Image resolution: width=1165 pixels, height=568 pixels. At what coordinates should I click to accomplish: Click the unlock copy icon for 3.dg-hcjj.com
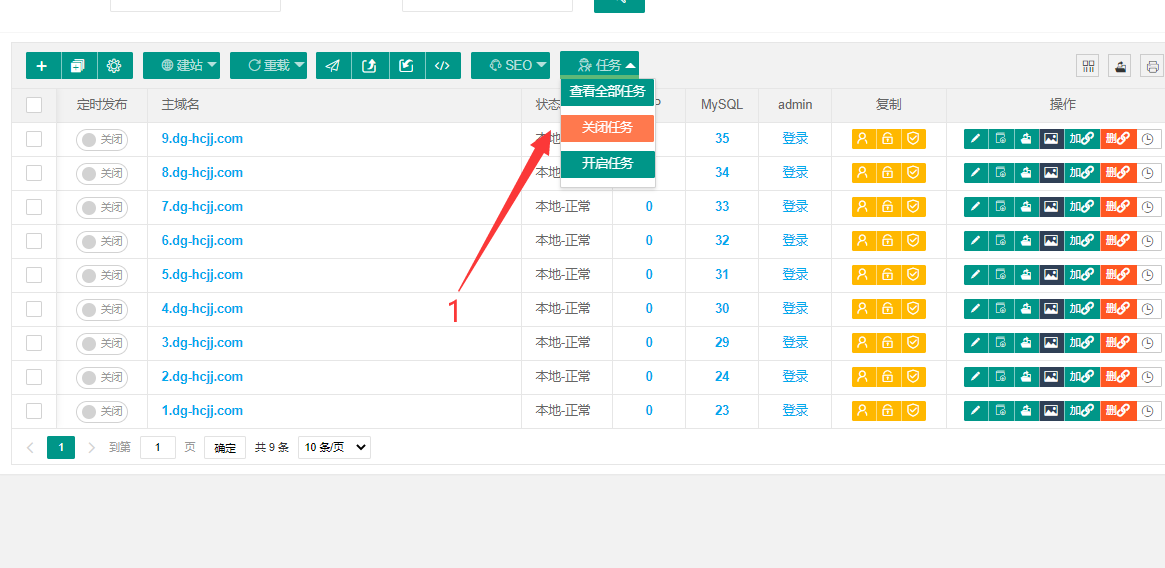click(x=888, y=343)
